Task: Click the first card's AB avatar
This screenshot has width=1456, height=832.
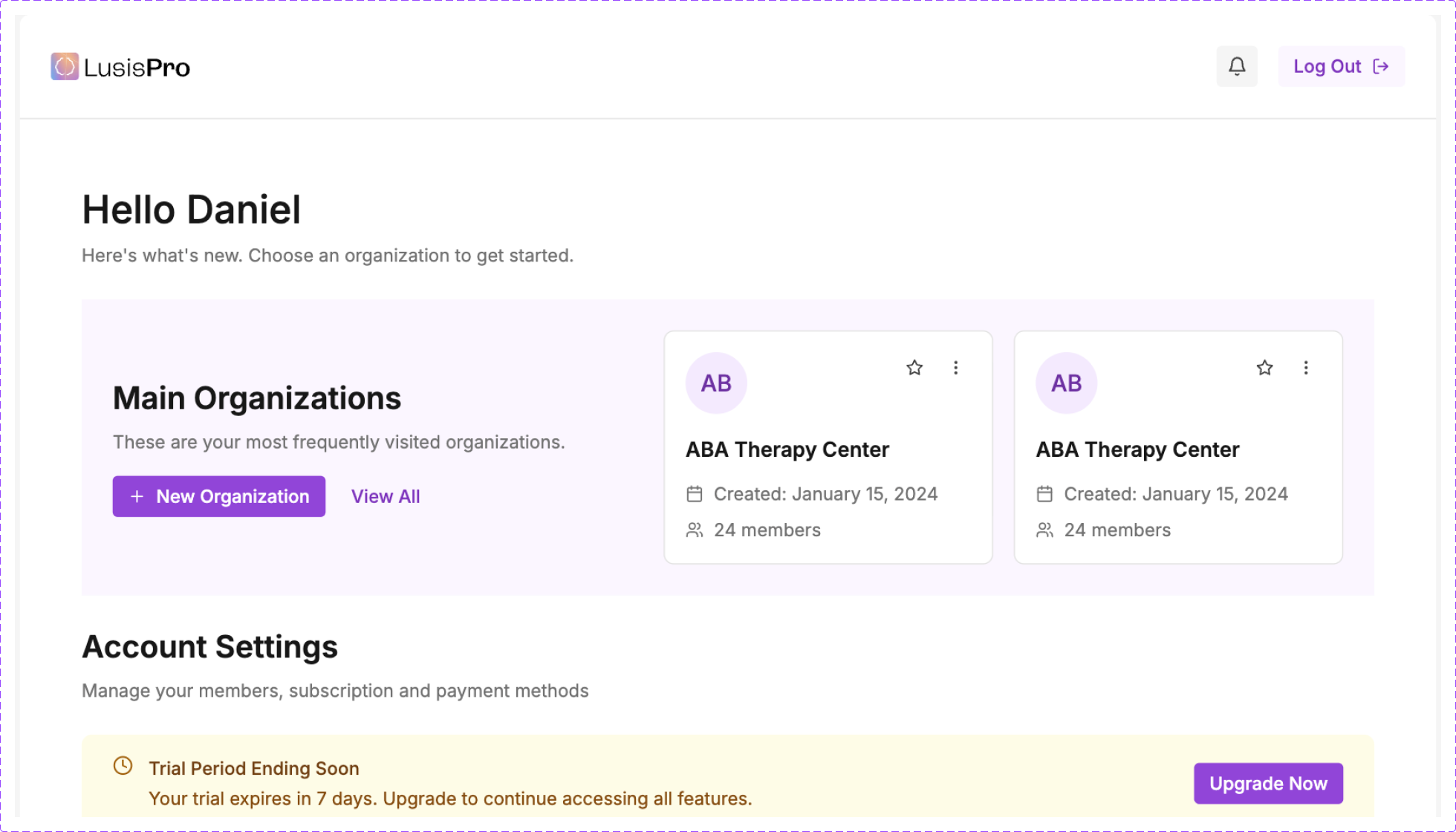Action: 716,383
